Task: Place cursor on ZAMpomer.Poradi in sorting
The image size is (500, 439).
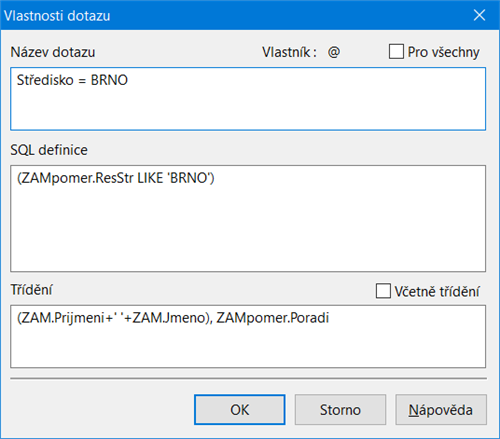Action: 273,318
